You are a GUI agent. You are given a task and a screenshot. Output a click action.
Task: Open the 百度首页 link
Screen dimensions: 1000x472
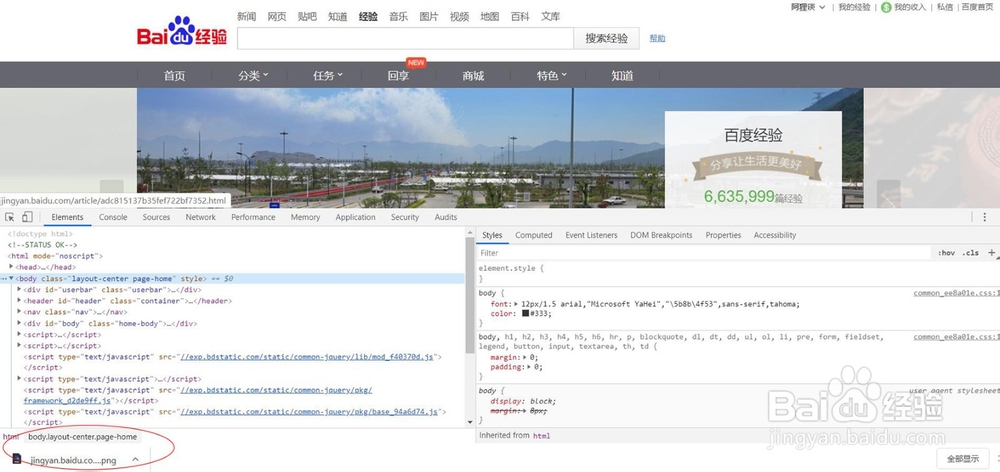click(978, 7)
